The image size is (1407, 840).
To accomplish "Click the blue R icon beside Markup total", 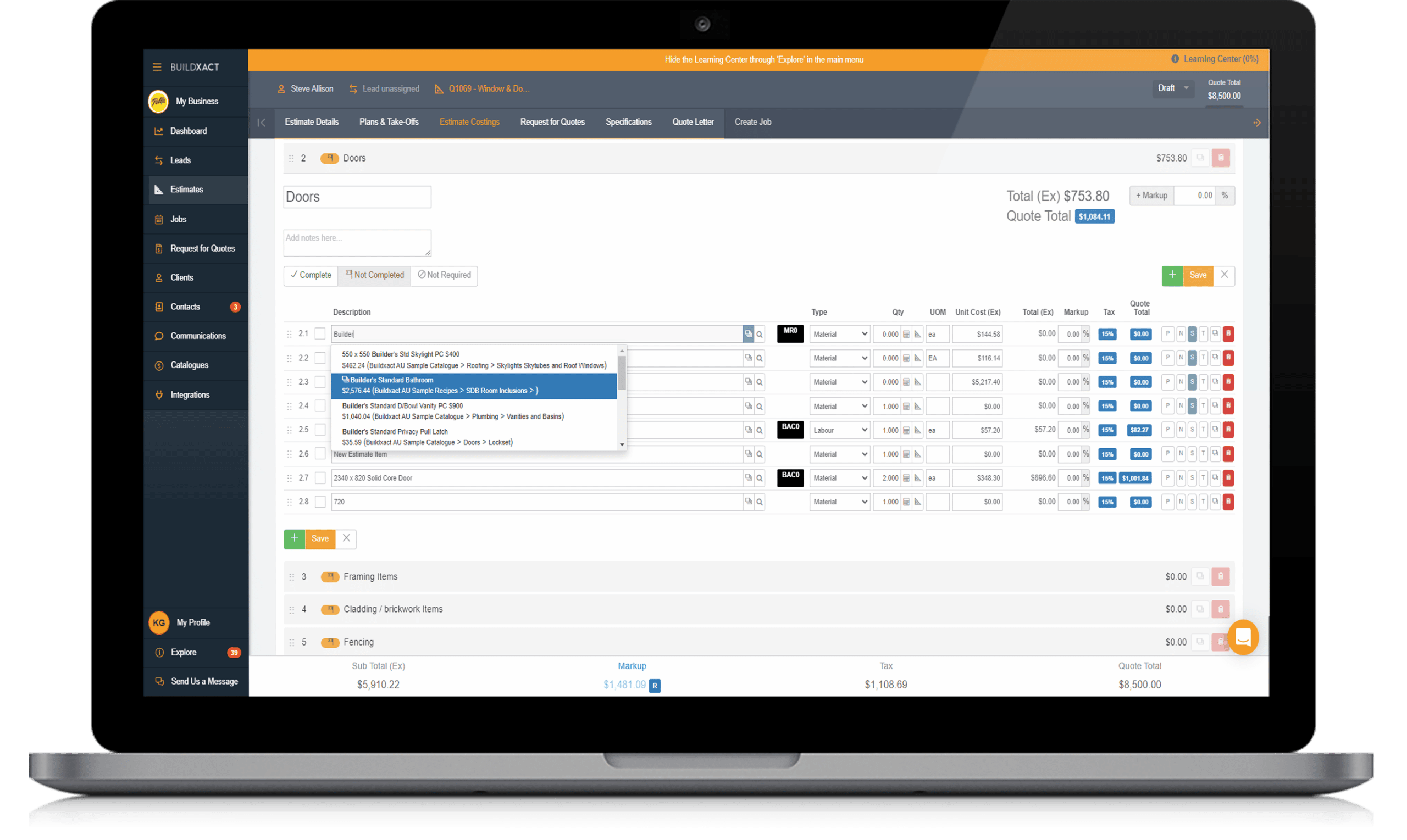I will coord(655,686).
